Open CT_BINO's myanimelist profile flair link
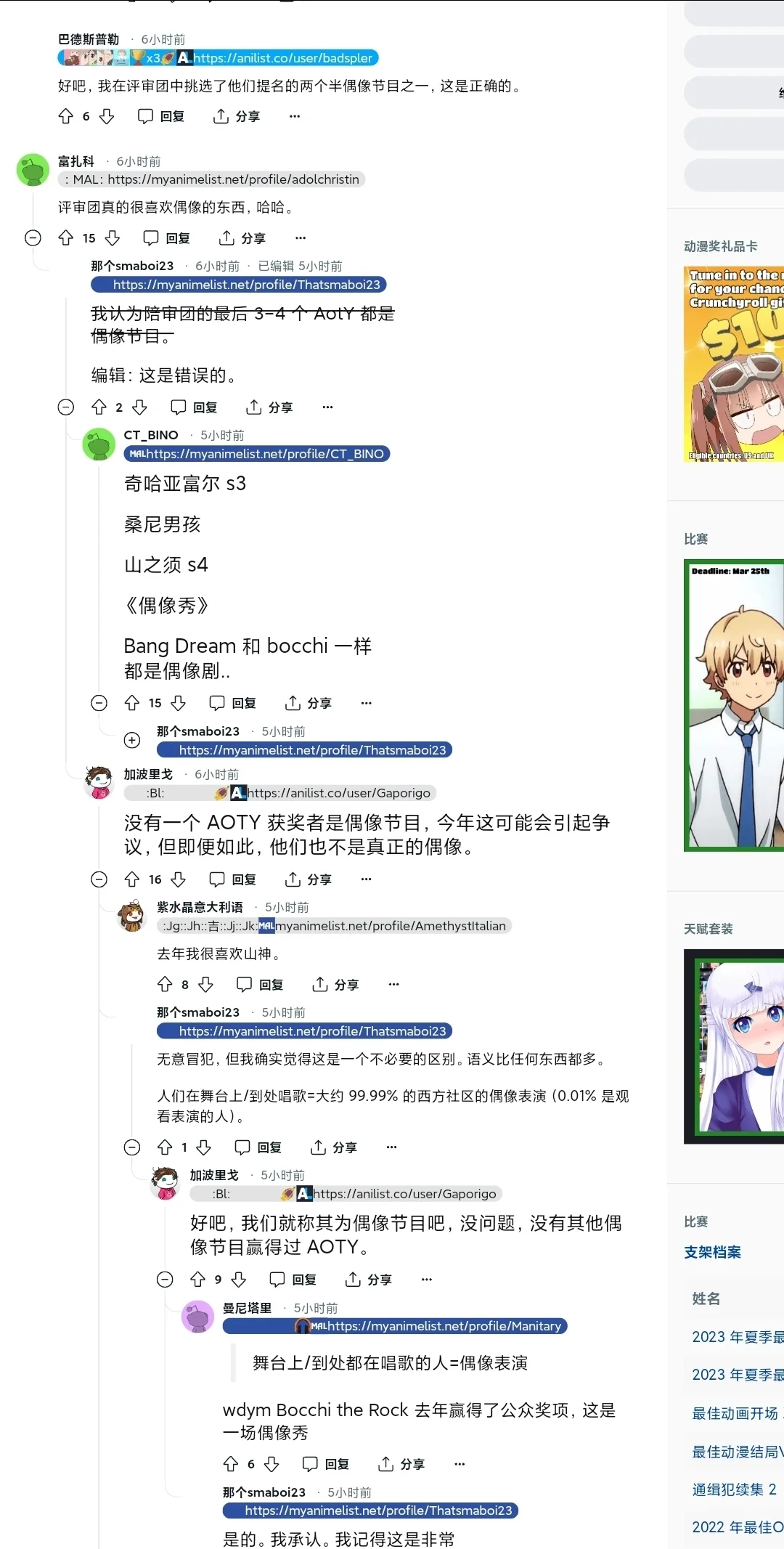The image size is (784, 1549). tap(266, 454)
